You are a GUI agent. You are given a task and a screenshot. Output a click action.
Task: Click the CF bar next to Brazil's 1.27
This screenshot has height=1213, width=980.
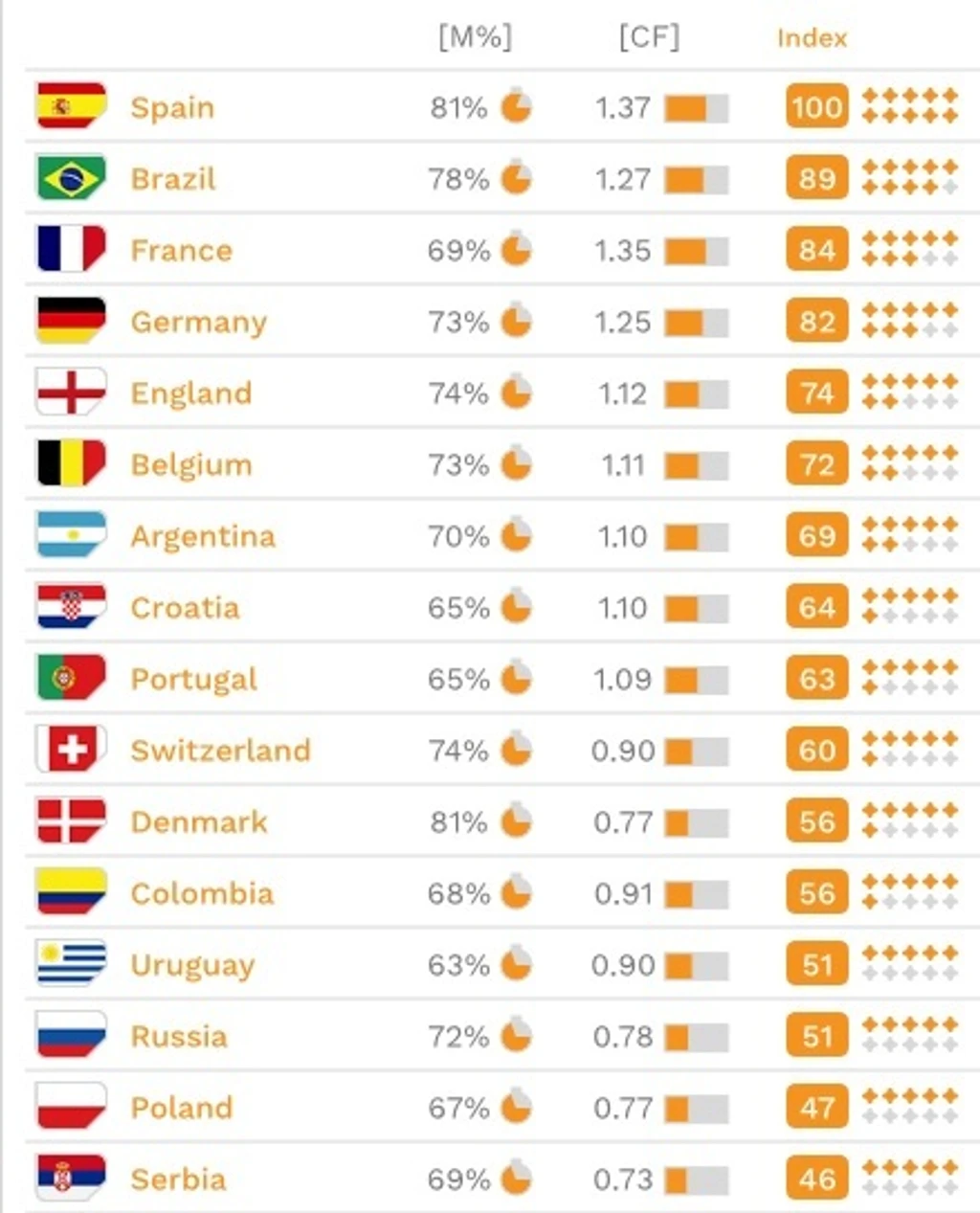tap(697, 179)
